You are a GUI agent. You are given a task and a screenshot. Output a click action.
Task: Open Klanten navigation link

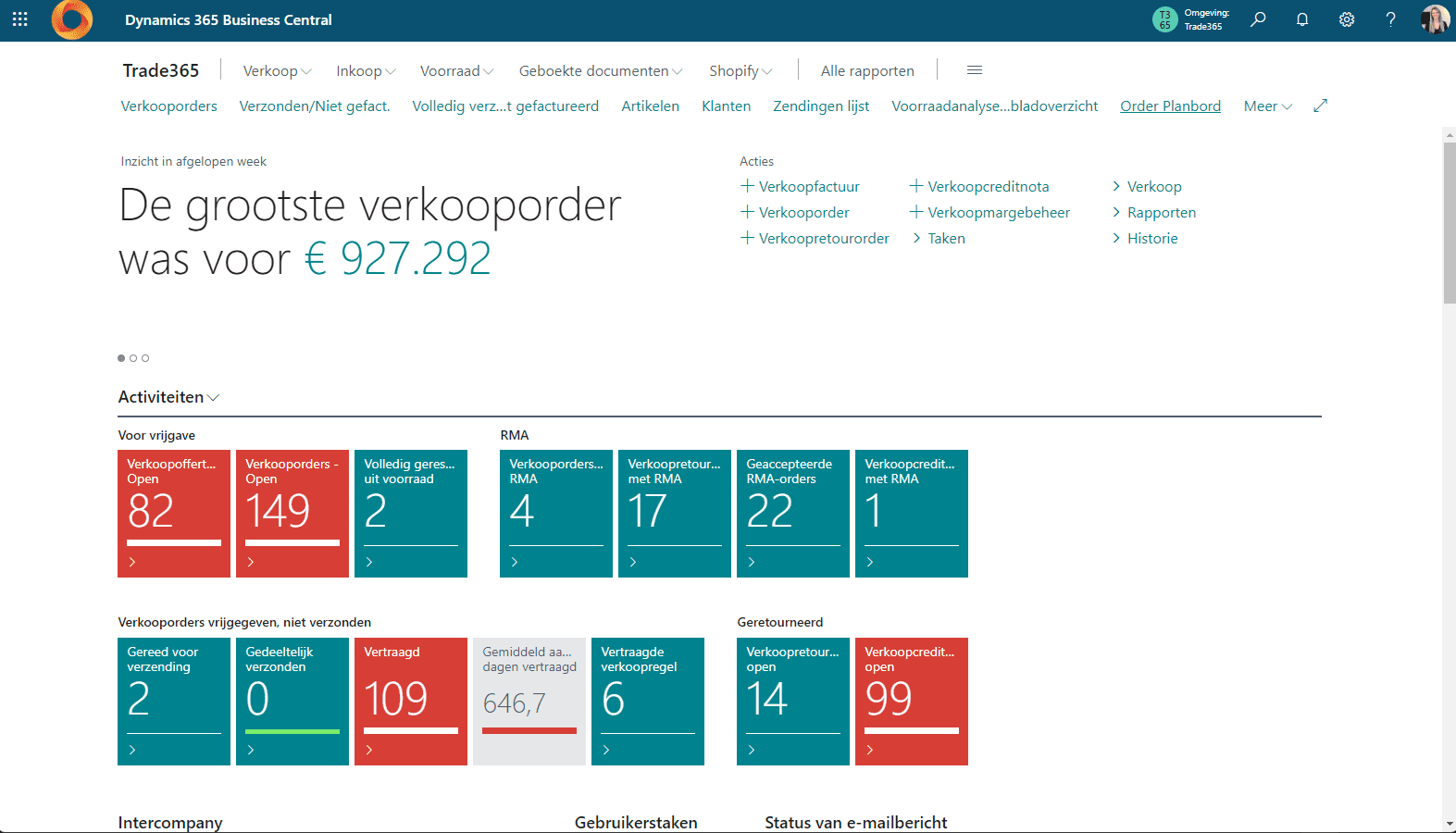[727, 106]
